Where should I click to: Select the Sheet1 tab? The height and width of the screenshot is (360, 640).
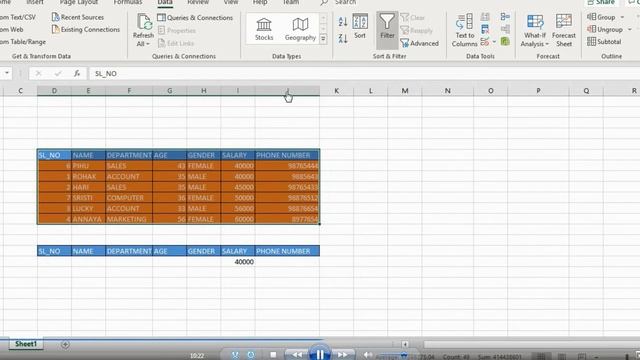coord(26,344)
